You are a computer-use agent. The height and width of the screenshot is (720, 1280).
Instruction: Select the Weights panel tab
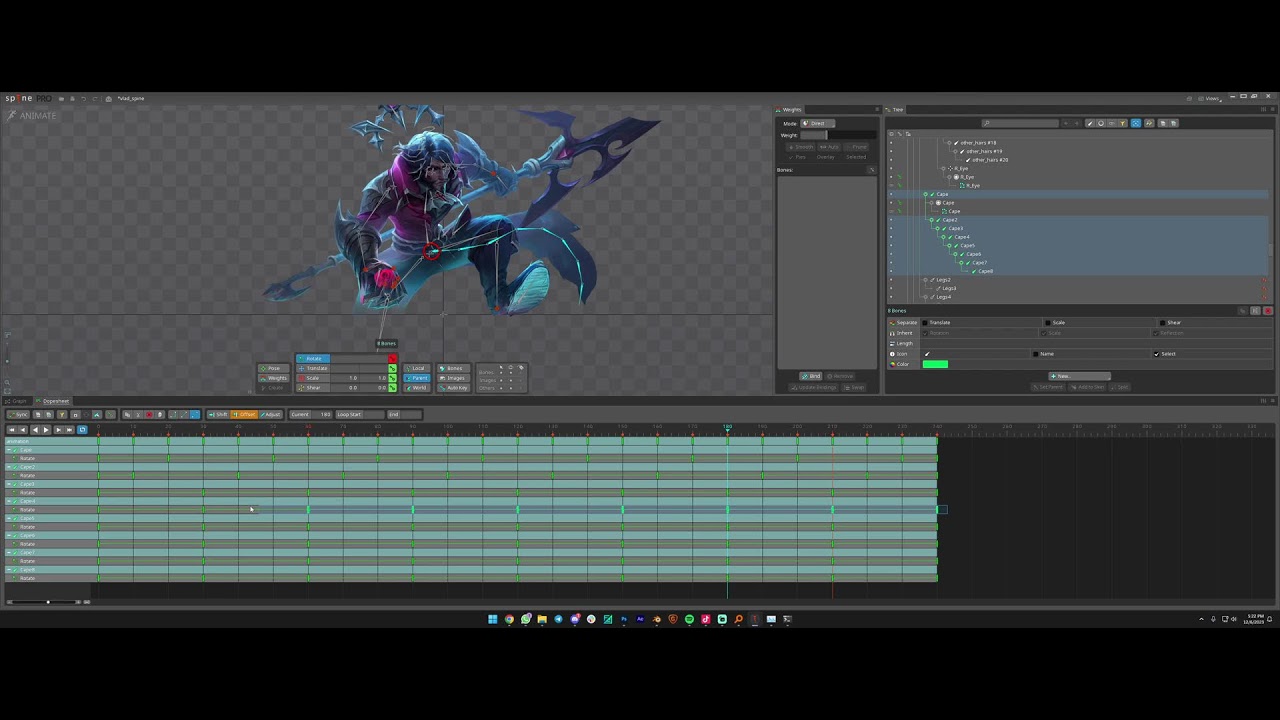[789, 110]
